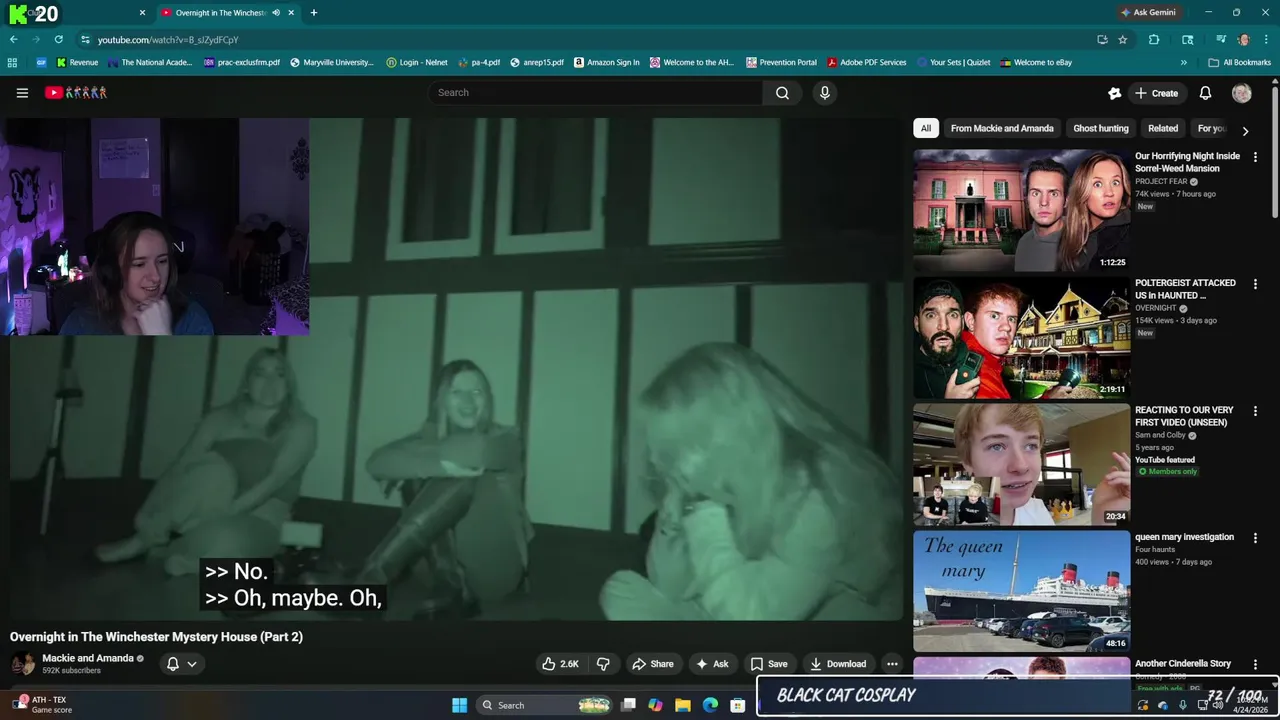
Task: Download the video
Action: pos(838,664)
